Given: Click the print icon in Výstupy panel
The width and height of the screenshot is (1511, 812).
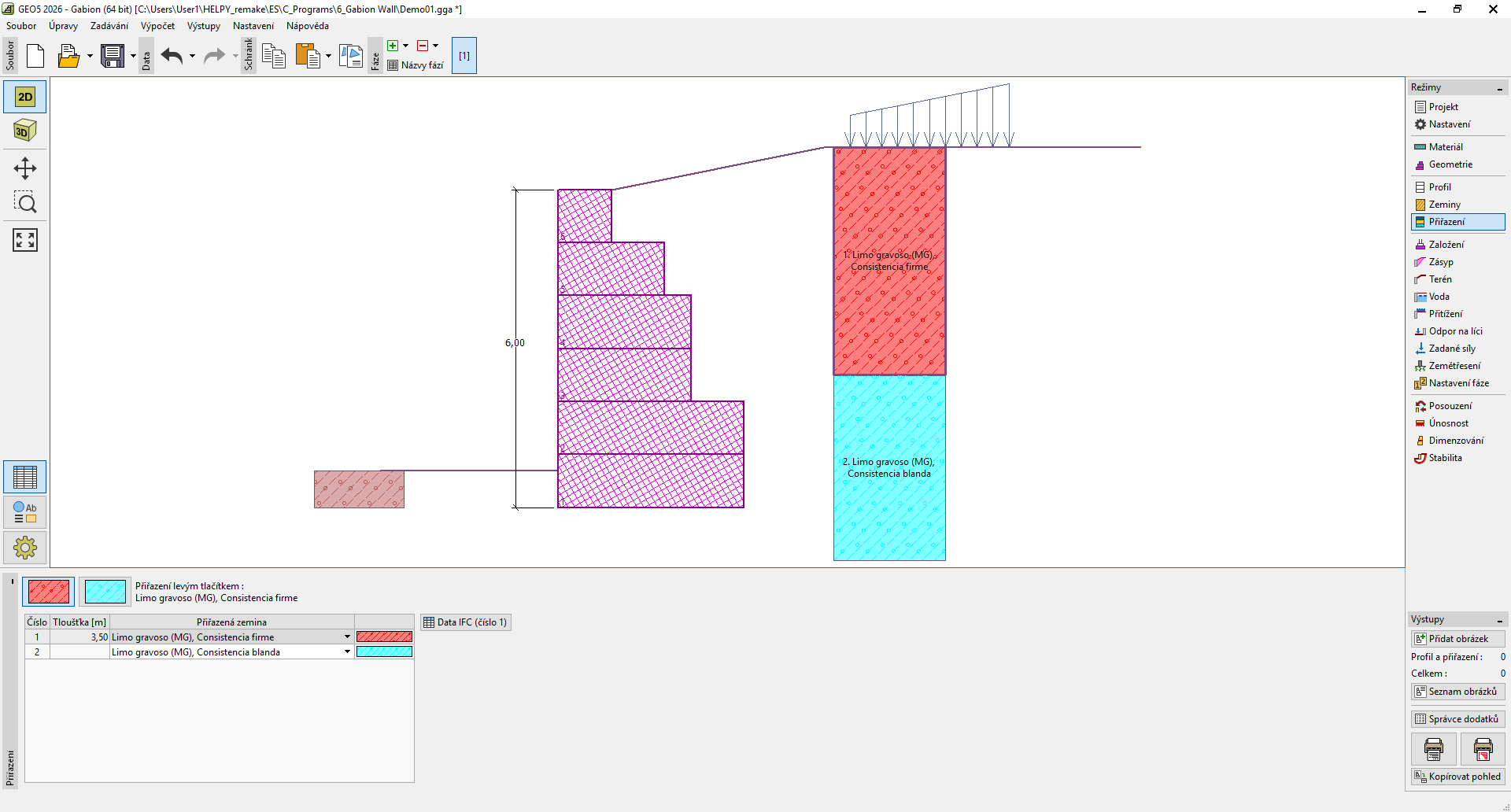Looking at the screenshot, I should point(1433,749).
